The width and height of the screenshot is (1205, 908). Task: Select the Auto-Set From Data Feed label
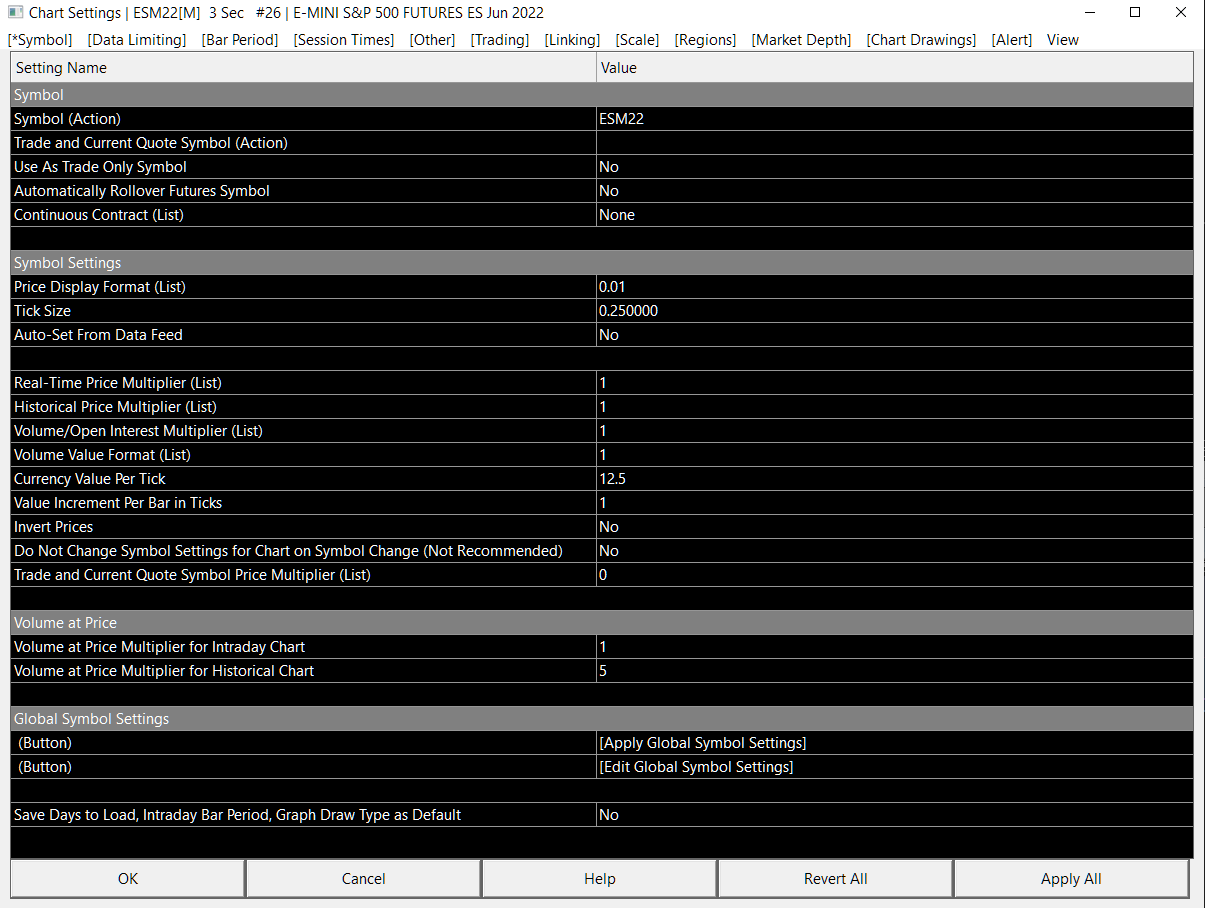tap(98, 335)
